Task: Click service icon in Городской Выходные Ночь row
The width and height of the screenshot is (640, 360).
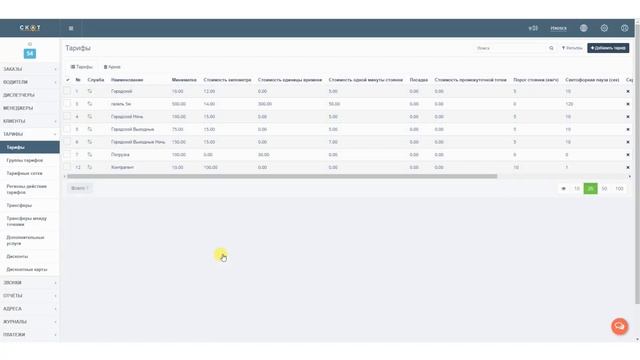Action: pyautogui.click(x=90, y=142)
